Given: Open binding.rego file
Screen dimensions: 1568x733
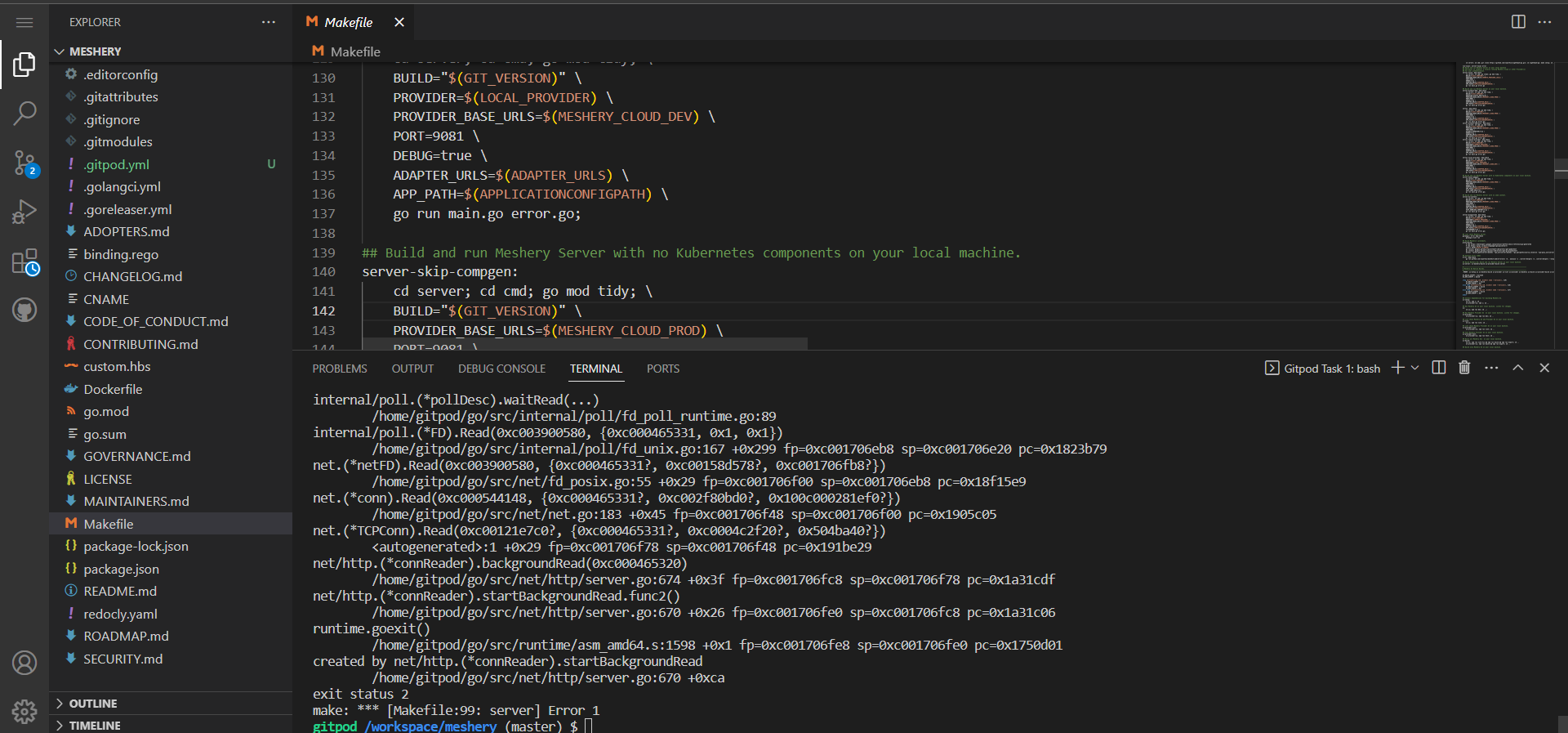Looking at the screenshot, I should tap(171, 254).
